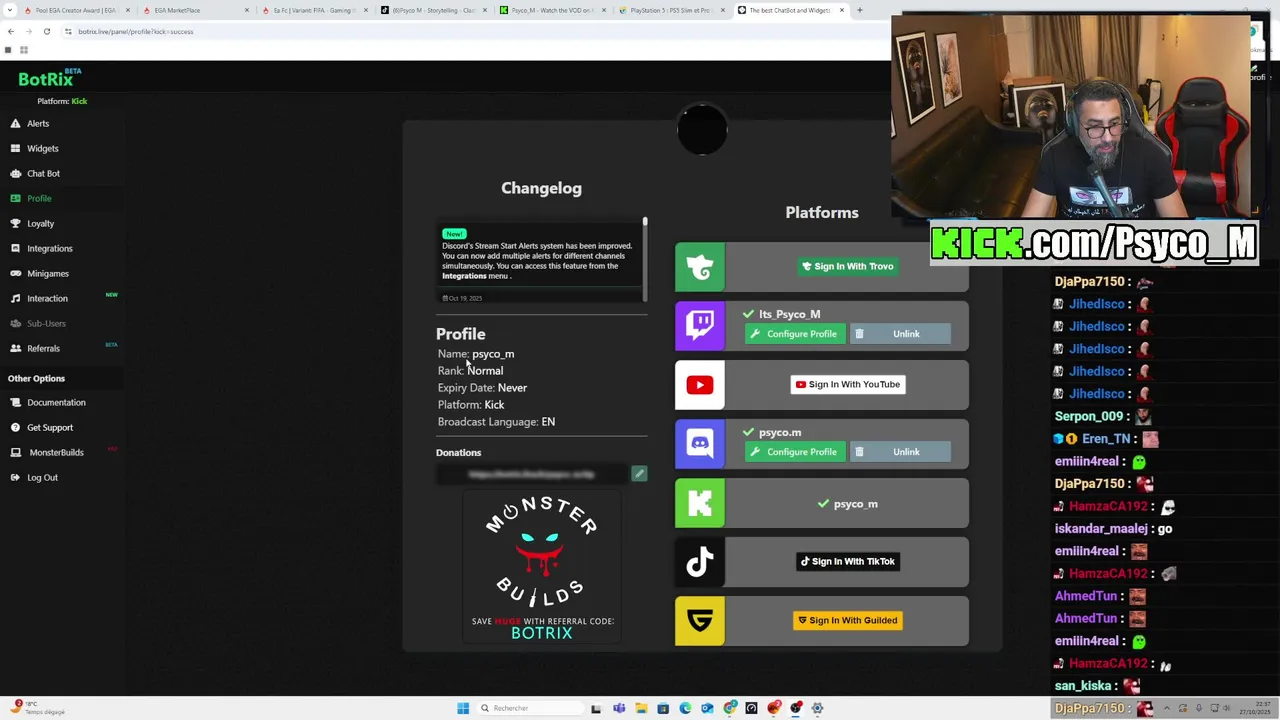Click the Guilded platform icon
This screenshot has width=1280, height=720.
coord(700,621)
